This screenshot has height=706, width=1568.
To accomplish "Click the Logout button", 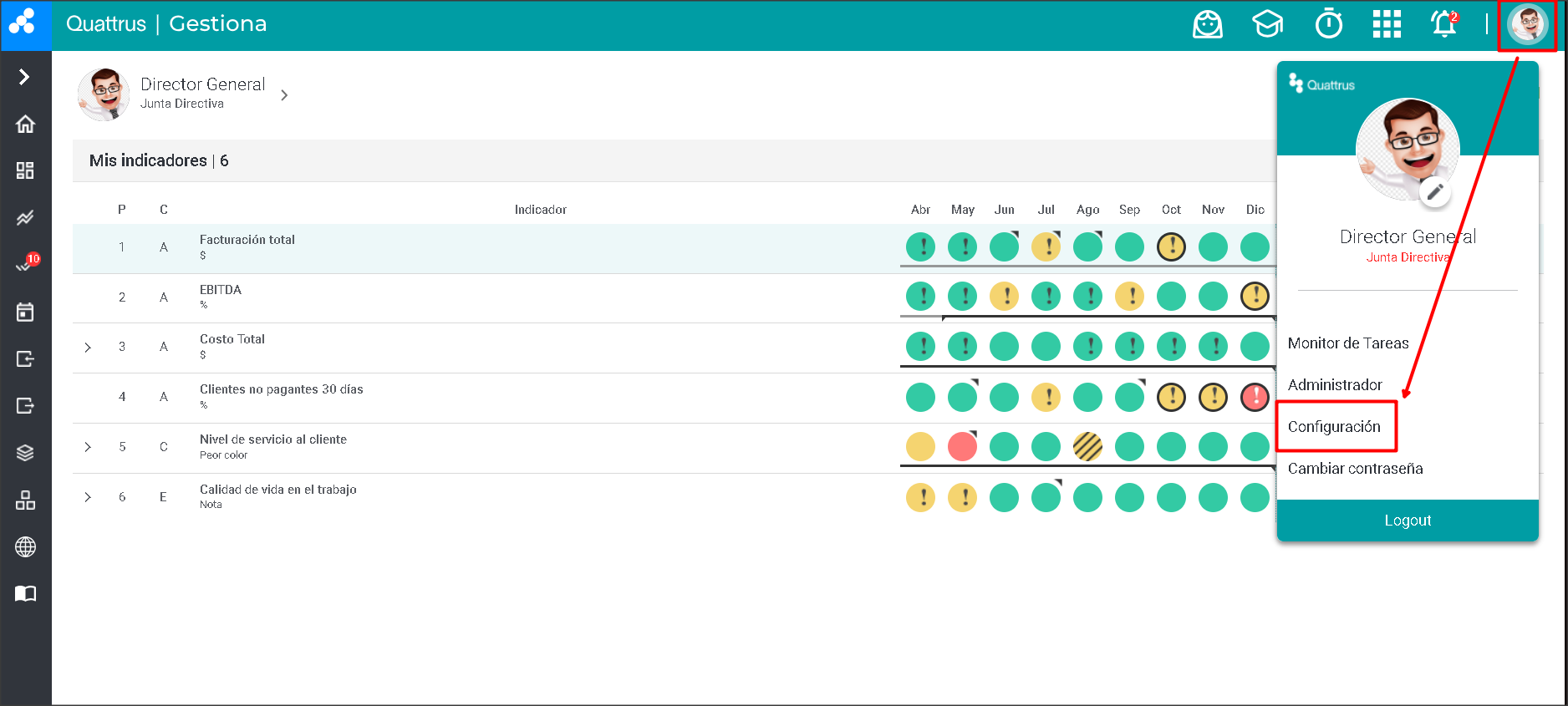I will point(1408,521).
